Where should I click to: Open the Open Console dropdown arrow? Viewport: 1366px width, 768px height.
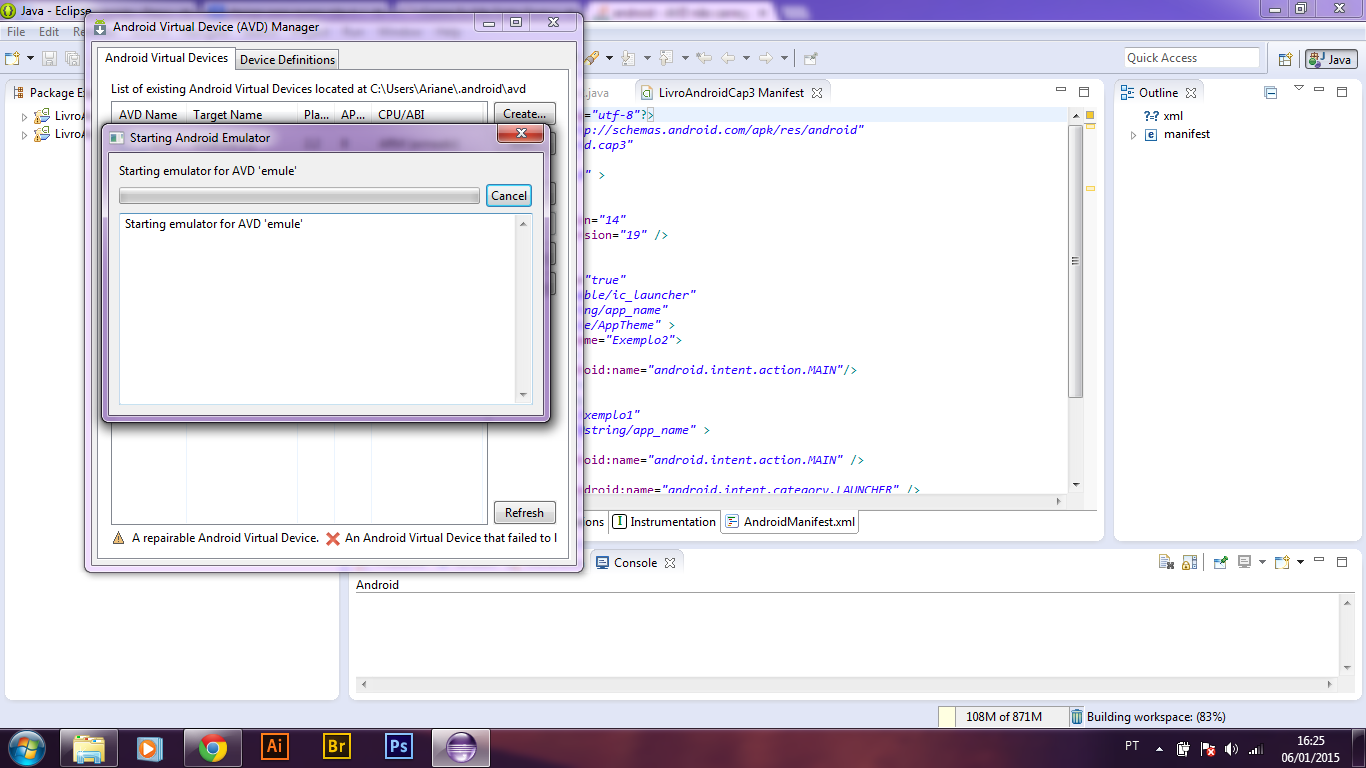[x=1300, y=563]
